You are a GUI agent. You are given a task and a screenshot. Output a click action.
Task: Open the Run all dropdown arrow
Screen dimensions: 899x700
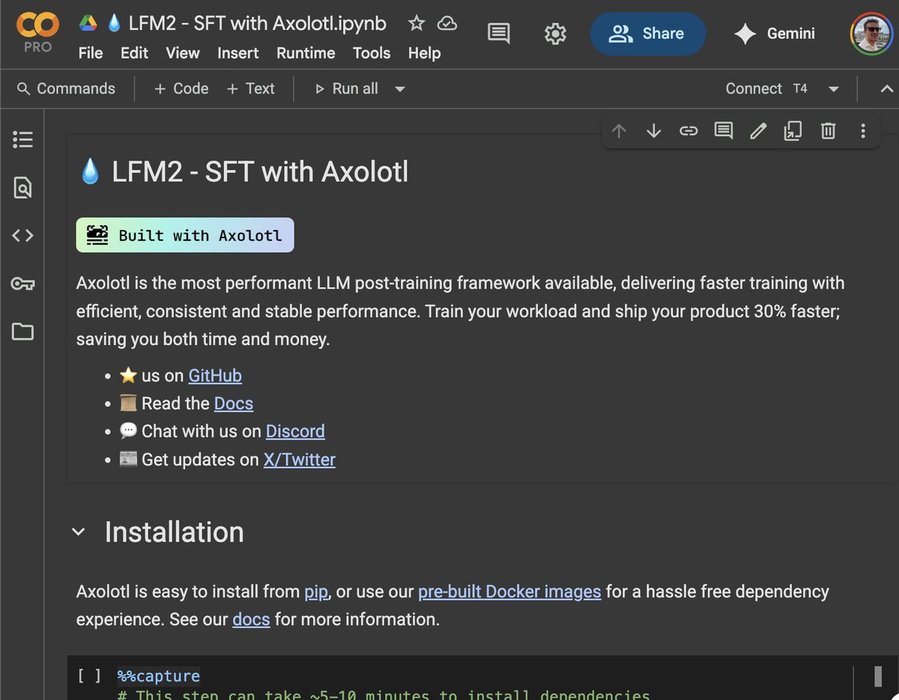(x=400, y=89)
